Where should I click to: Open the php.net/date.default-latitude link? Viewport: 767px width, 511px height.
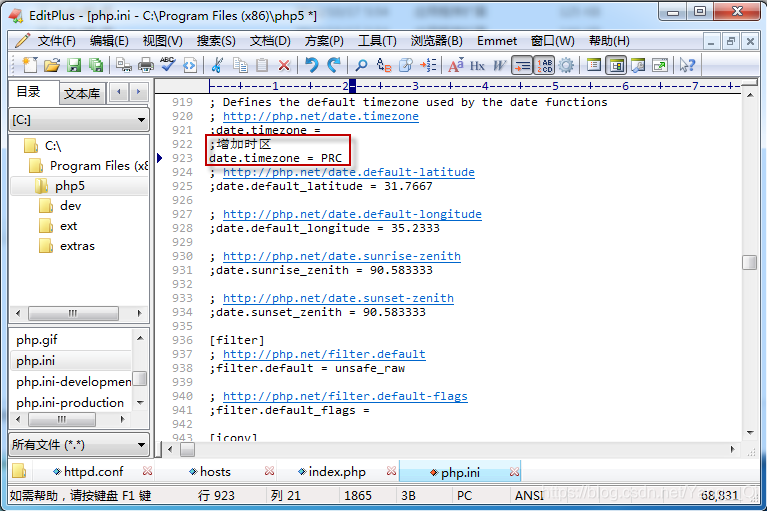(x=349, y=172)
